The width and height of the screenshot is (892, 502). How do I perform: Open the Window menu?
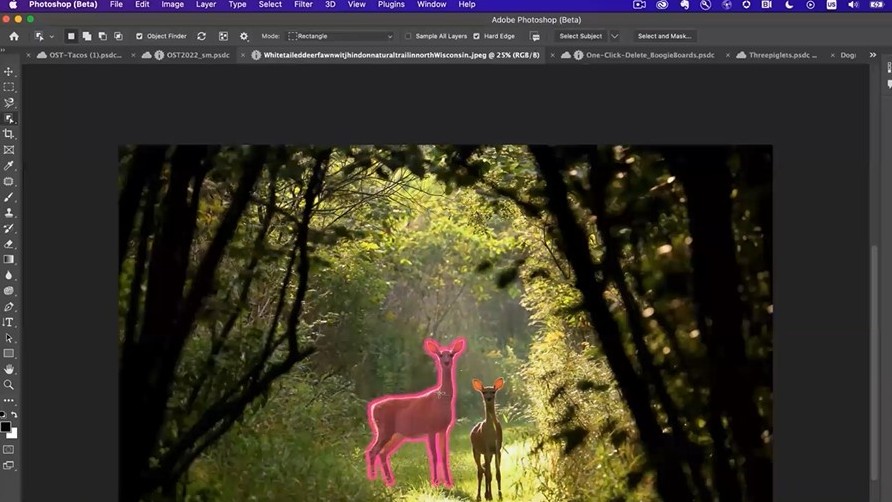coord(432,5)
